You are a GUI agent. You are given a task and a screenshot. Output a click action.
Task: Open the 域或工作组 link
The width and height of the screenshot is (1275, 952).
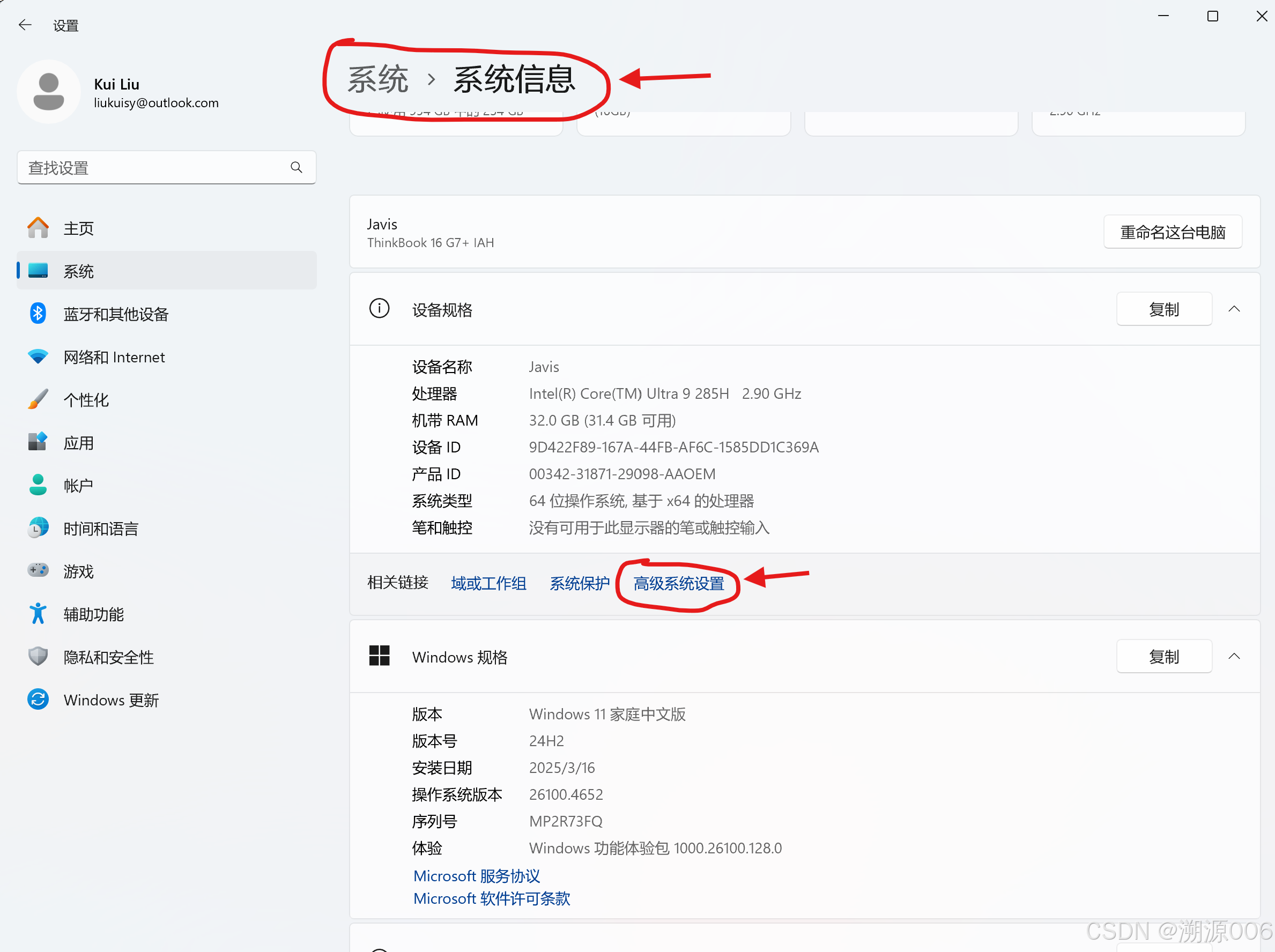pos(489,583)
